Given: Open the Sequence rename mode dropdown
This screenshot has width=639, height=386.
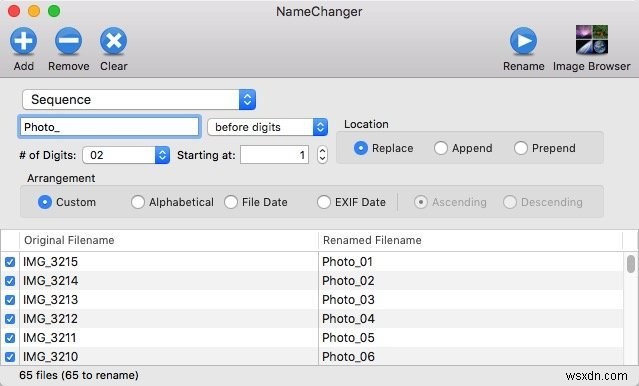Looking at the screenshot, I should pyautogui.click(x=139, y=99).
